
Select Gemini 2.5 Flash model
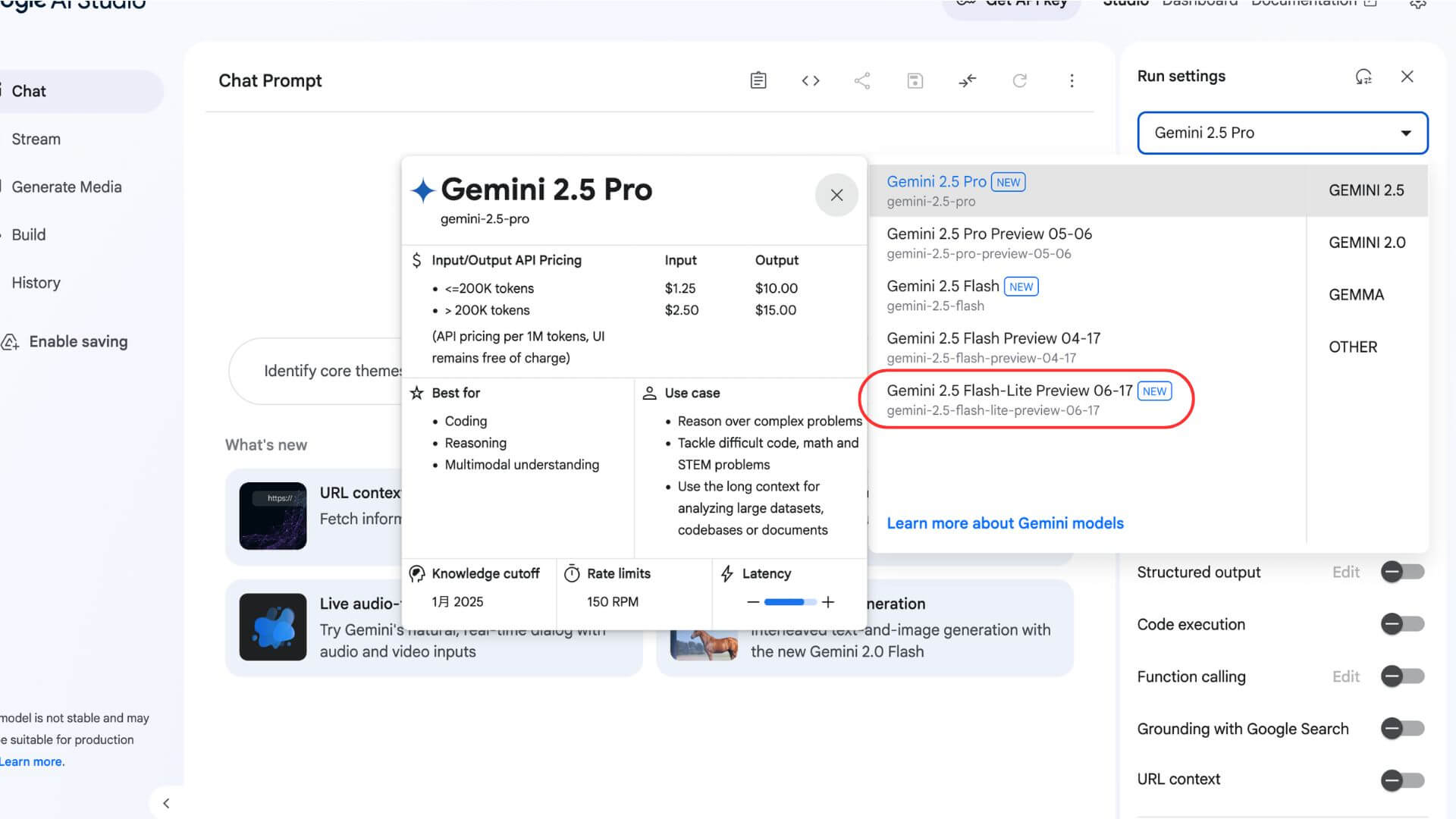[x=1087, y=295]
